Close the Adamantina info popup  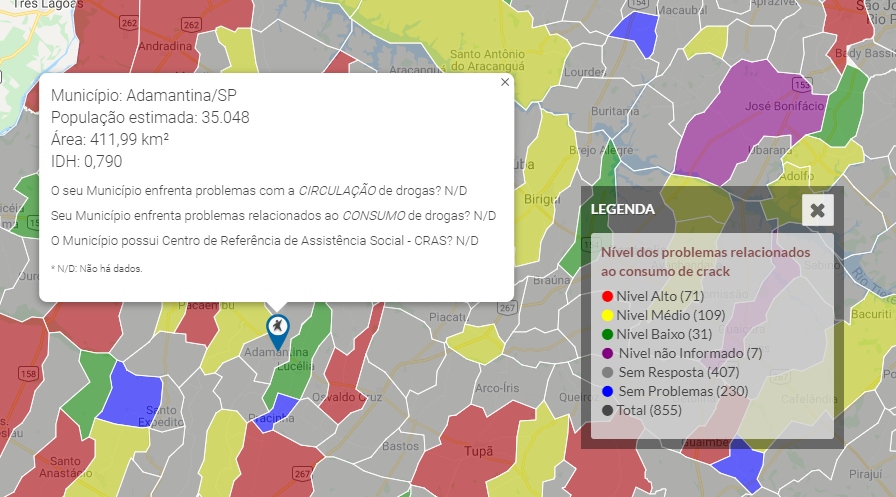tap(505, 82)
